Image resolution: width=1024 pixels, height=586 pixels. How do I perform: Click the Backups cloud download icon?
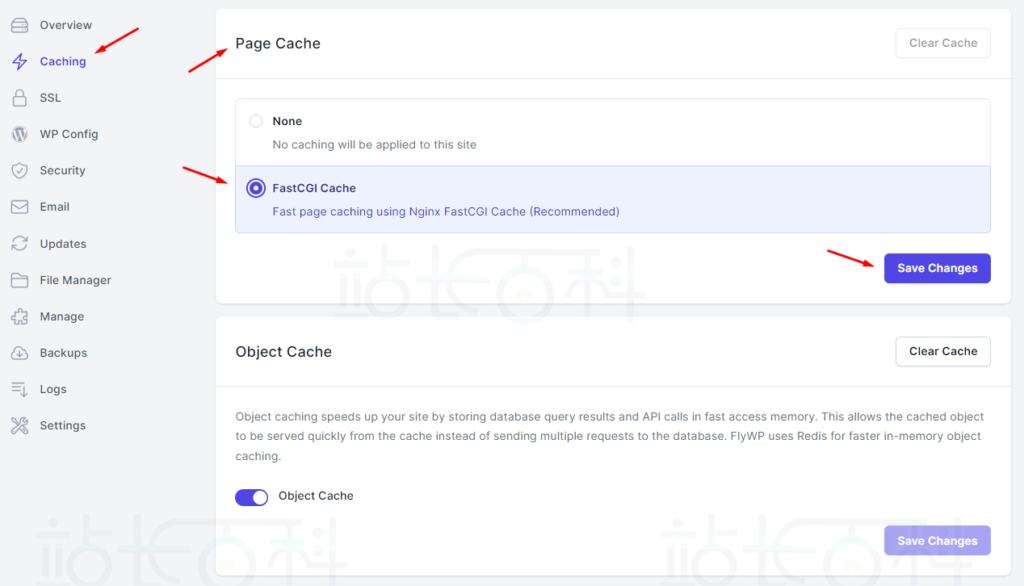pyautogui.click(x=19, y=353)
